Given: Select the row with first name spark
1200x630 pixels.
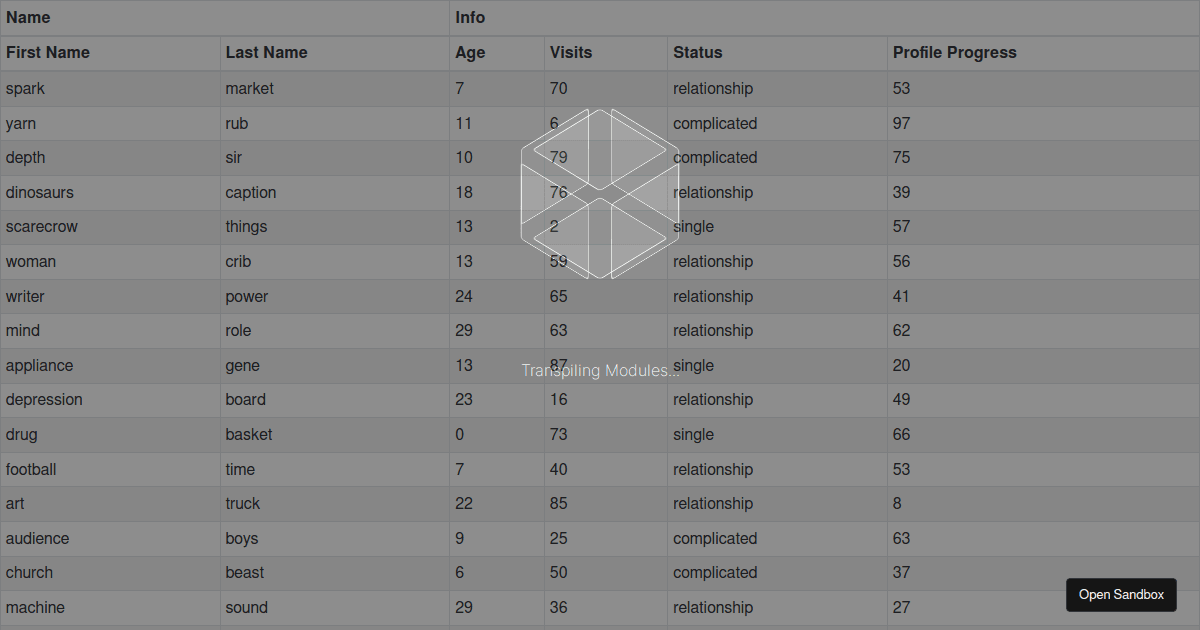Looking at the screenshot, I should click(25, 88).
